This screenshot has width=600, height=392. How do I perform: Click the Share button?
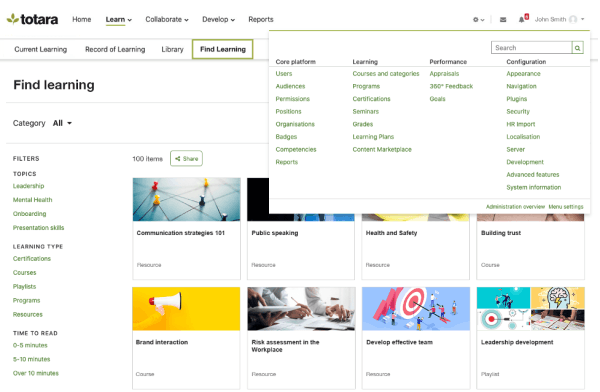pyautogui.click(x=186, y=158)
